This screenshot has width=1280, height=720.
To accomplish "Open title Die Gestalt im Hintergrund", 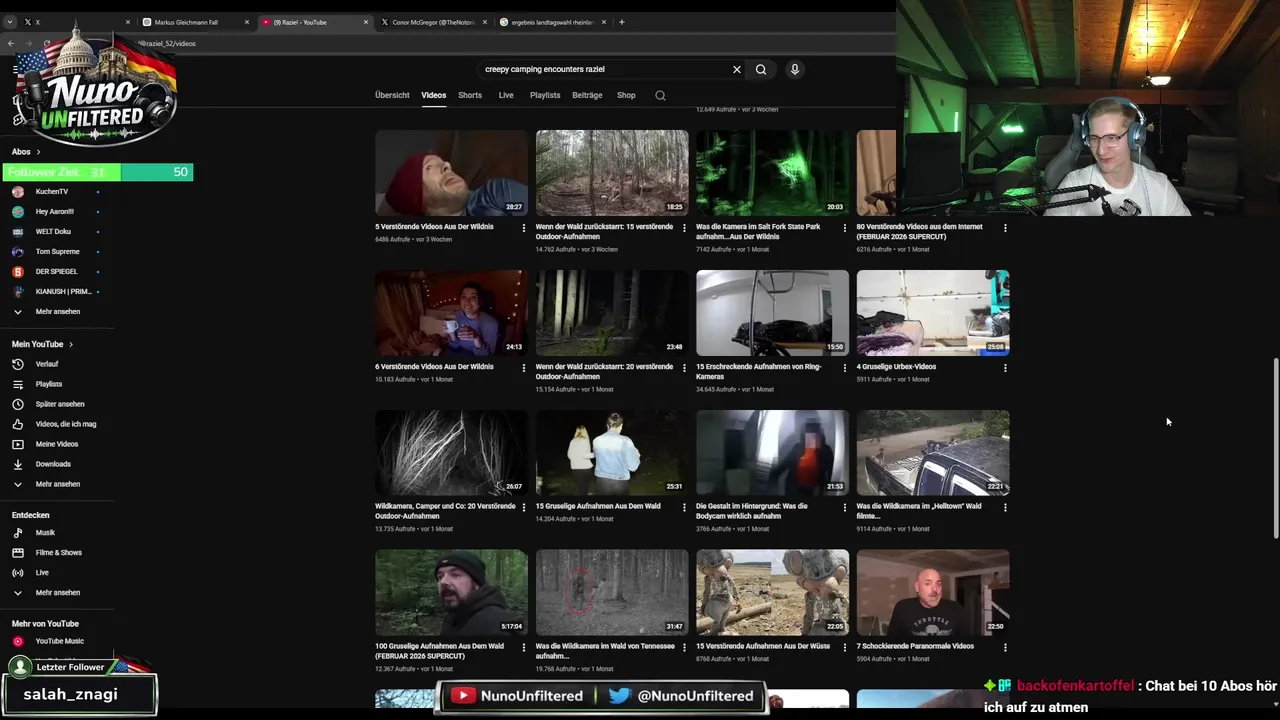I will pos(752,512).
